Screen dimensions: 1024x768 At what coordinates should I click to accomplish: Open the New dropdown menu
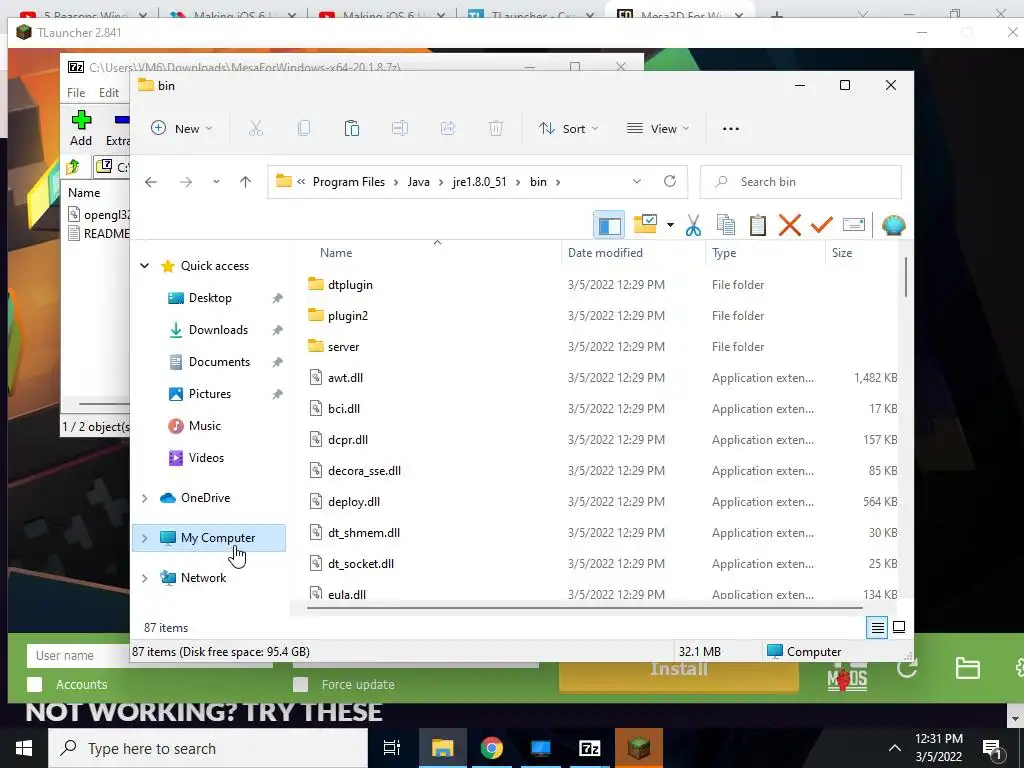coord(182,129)
